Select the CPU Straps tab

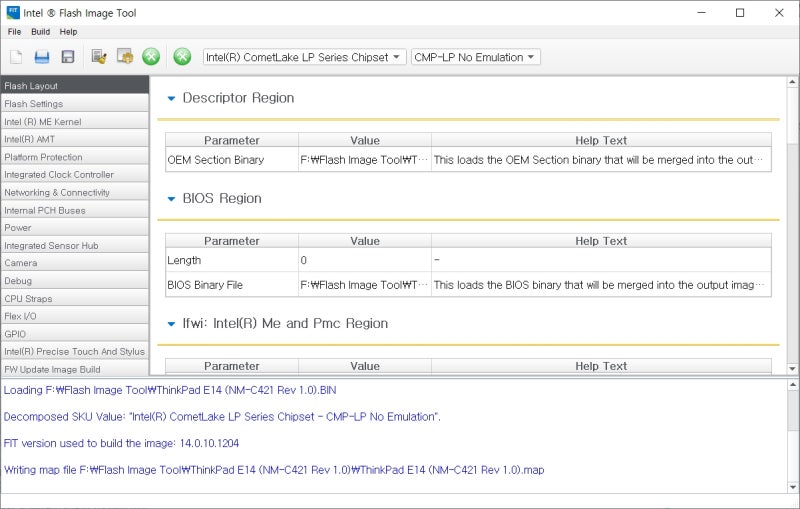(74, 298)
